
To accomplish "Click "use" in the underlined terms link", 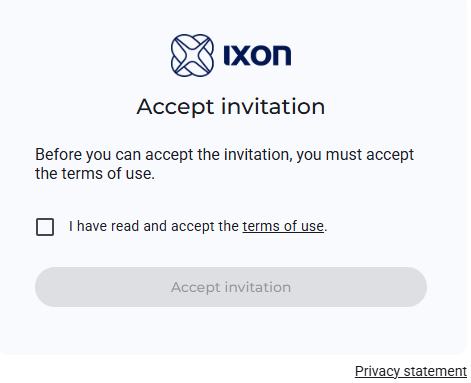I will pyautogui.click(x=312, y=226).
